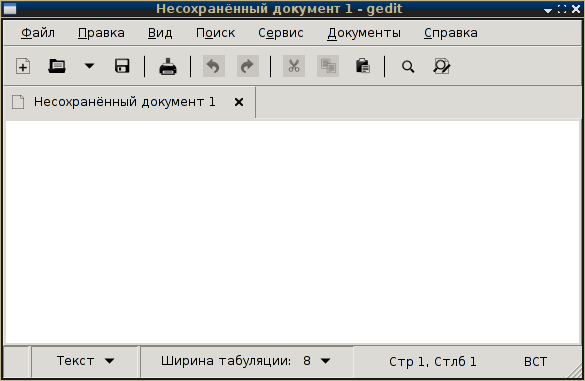Image resolution: width=585 pixels, height=381 pixels.
Task: Save the document with the floppy icon
Action: coord(122,66)
